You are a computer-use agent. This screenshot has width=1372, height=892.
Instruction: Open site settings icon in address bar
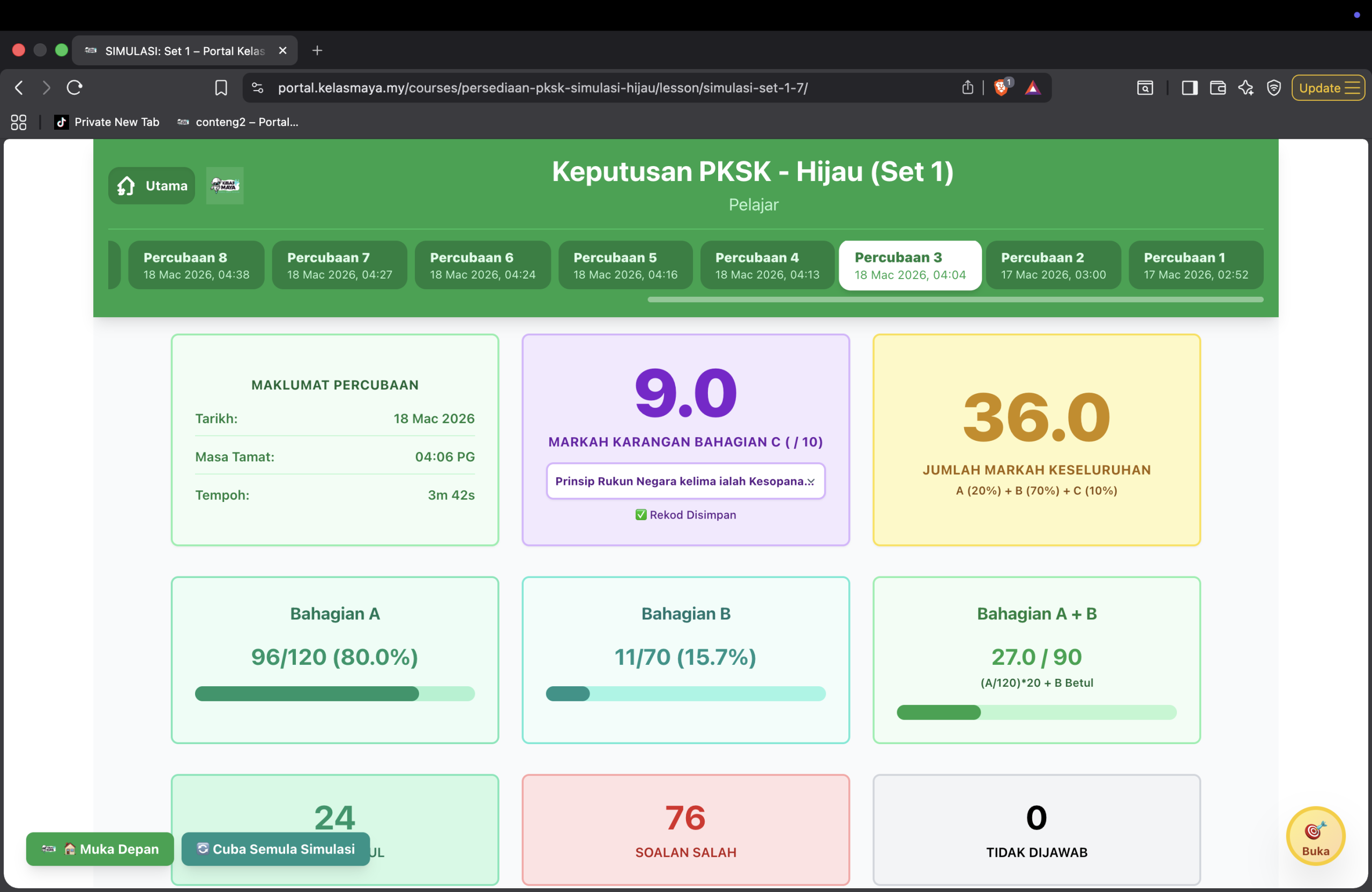click(258, 87)
